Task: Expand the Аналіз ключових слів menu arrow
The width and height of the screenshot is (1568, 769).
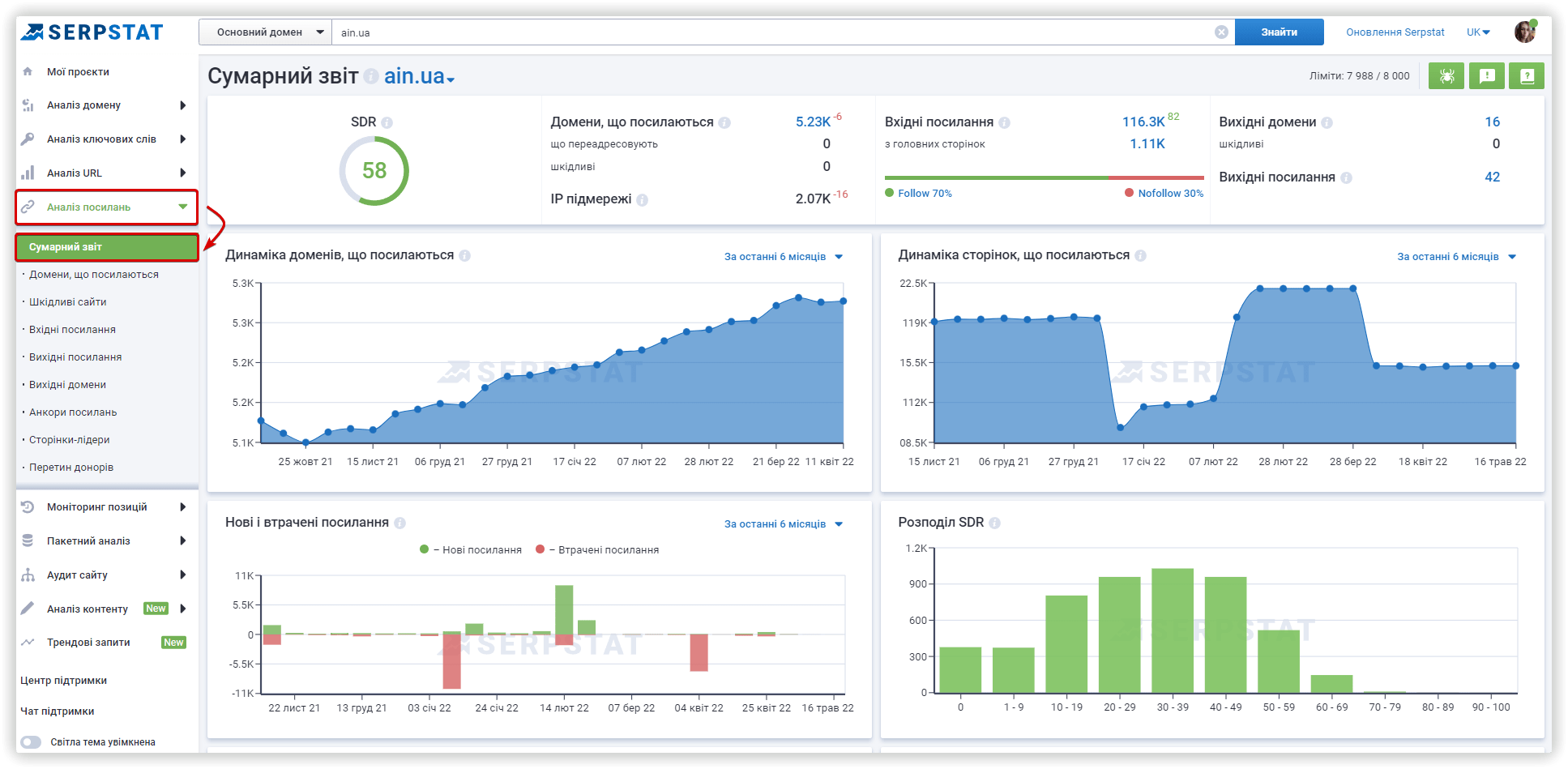Action: tap(183, 139)
